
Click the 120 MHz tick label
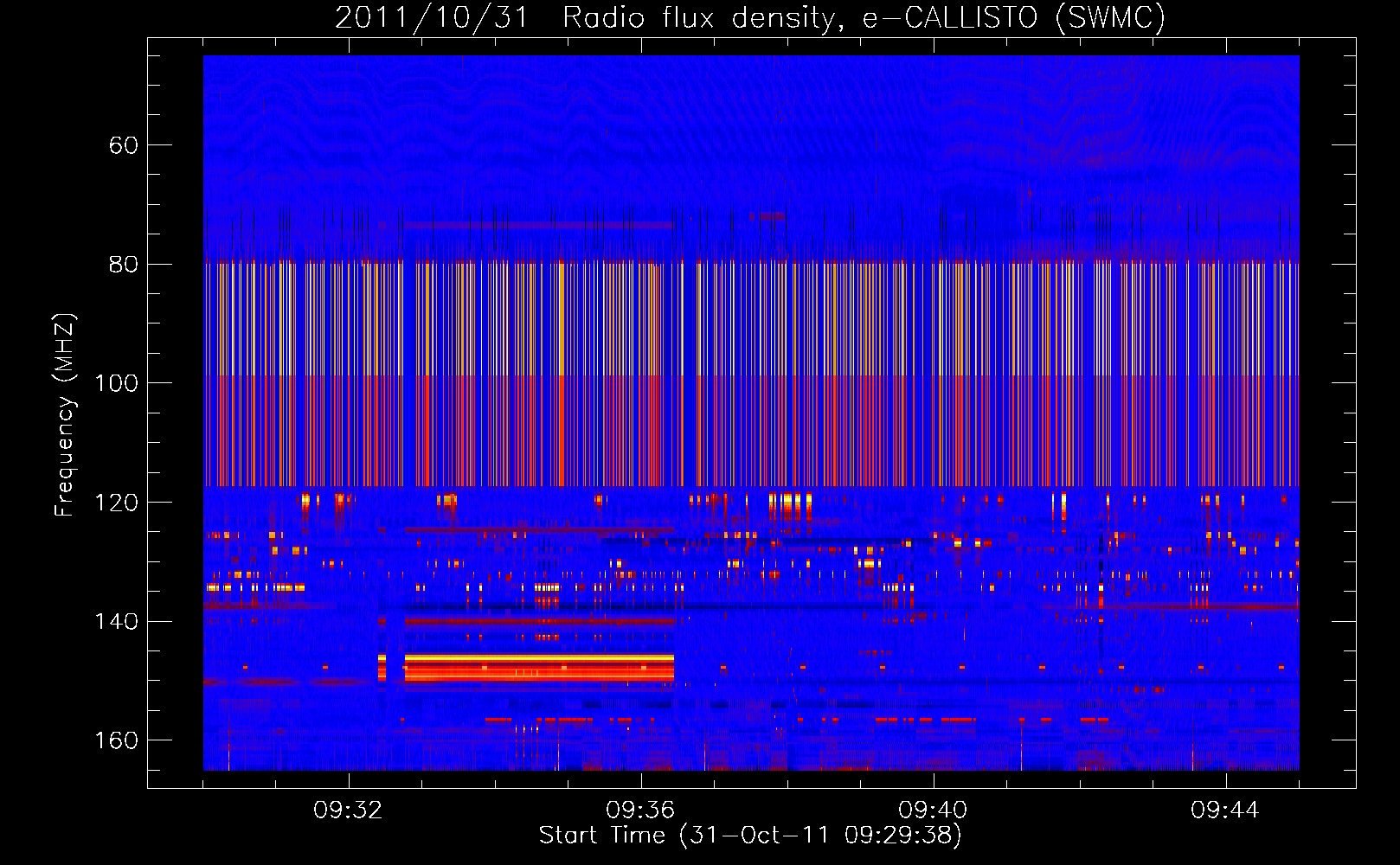tap(116, 503)
